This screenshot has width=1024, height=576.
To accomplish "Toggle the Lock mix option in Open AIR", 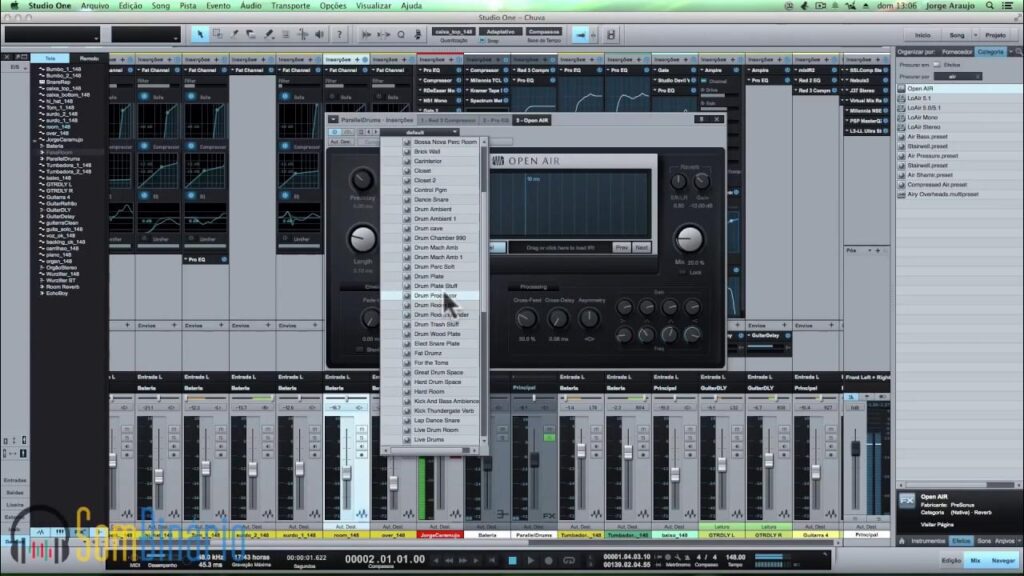I will coord(683,272).
